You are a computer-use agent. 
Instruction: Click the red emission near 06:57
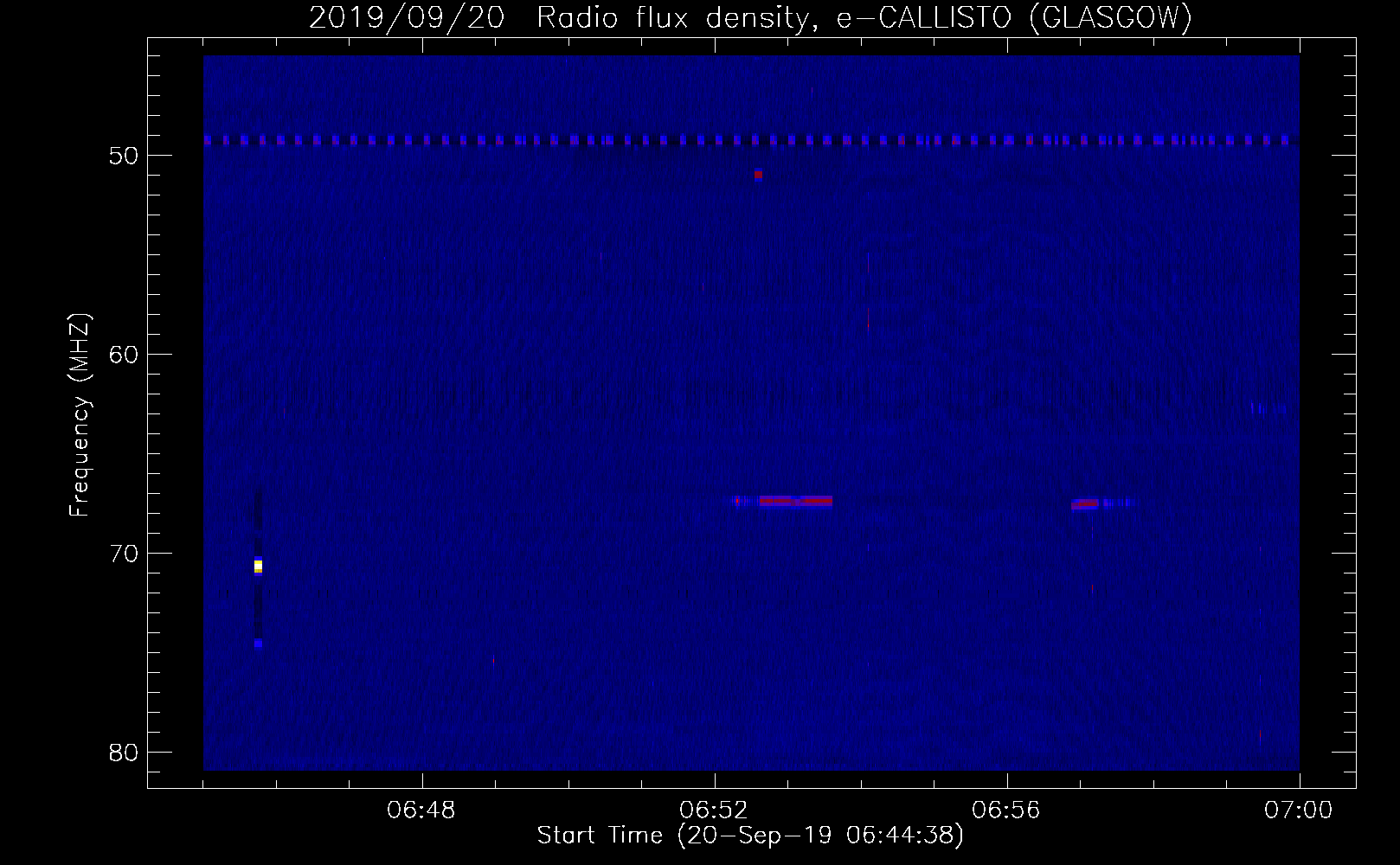point(1085,503)
